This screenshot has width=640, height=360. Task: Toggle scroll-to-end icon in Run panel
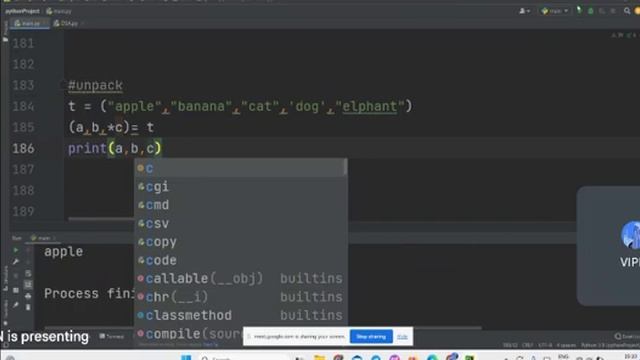(x=28, y=284)
